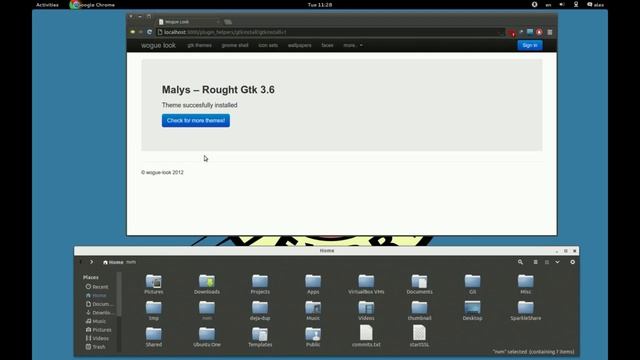640x360 pixels.
Task: Select the thumbnail folder
Action: coord(419,311)
